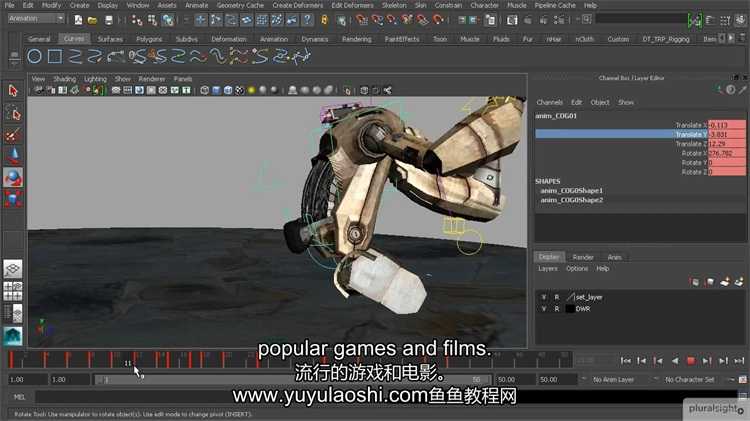Open the viewport Panels menu
Viewport: 750px width, 421px height.
click(x=183, y=79)
